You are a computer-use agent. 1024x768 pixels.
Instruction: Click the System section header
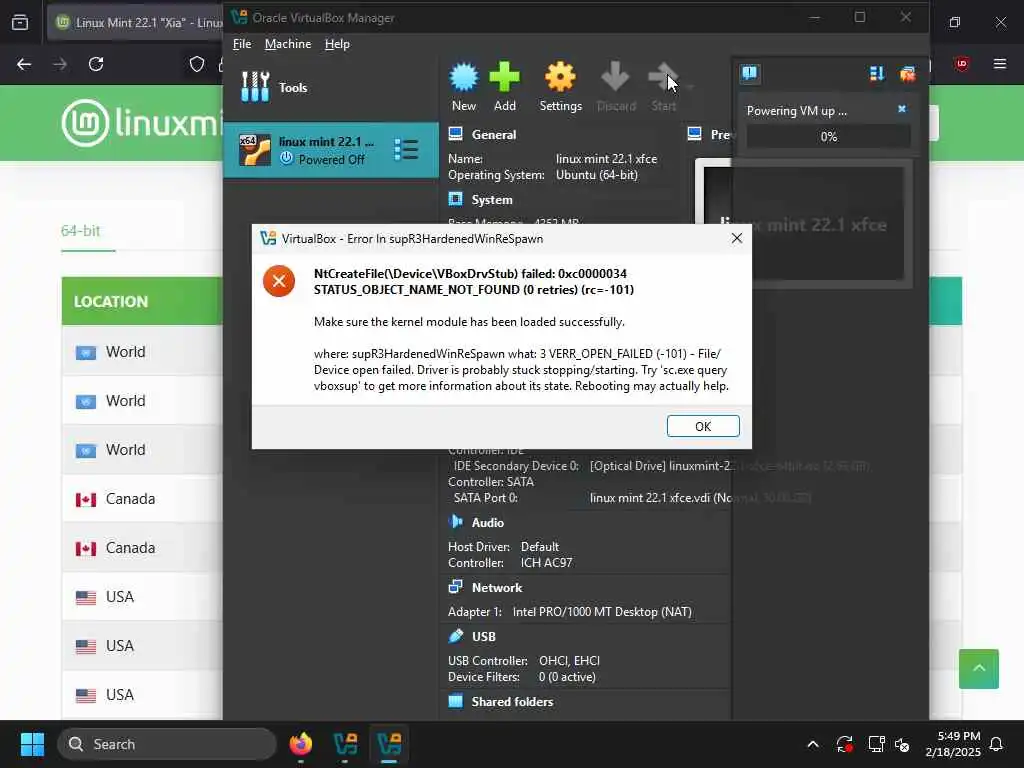[x=492, y=200]
